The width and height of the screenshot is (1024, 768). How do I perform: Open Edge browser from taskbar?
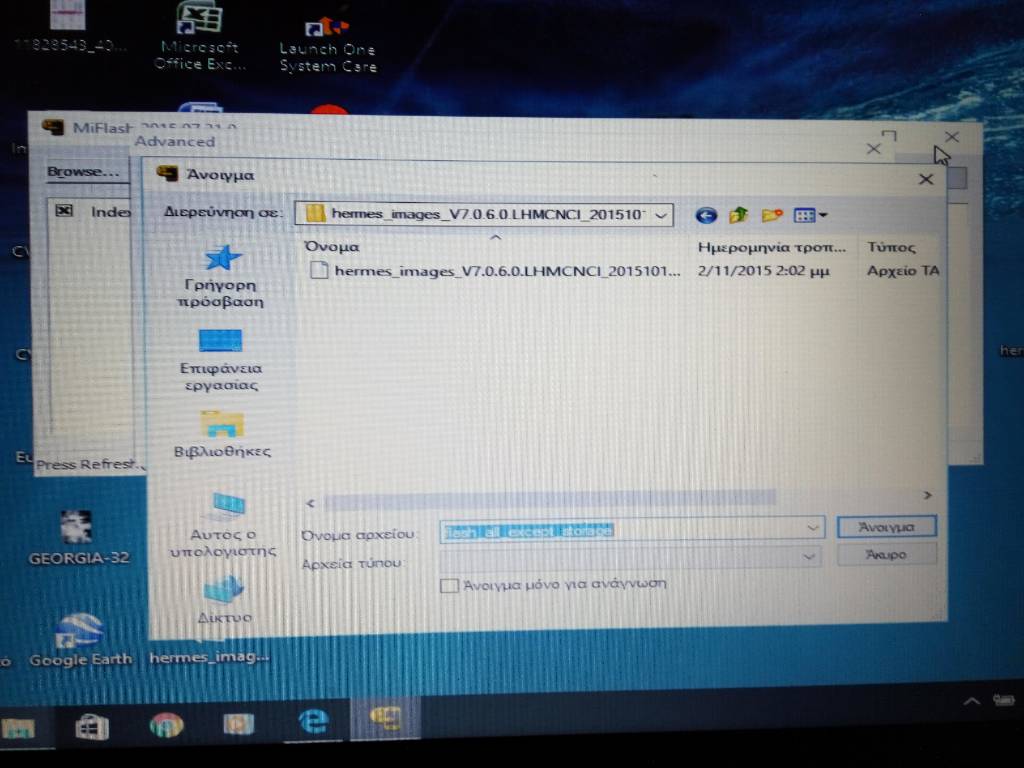[x=313, y=722]
